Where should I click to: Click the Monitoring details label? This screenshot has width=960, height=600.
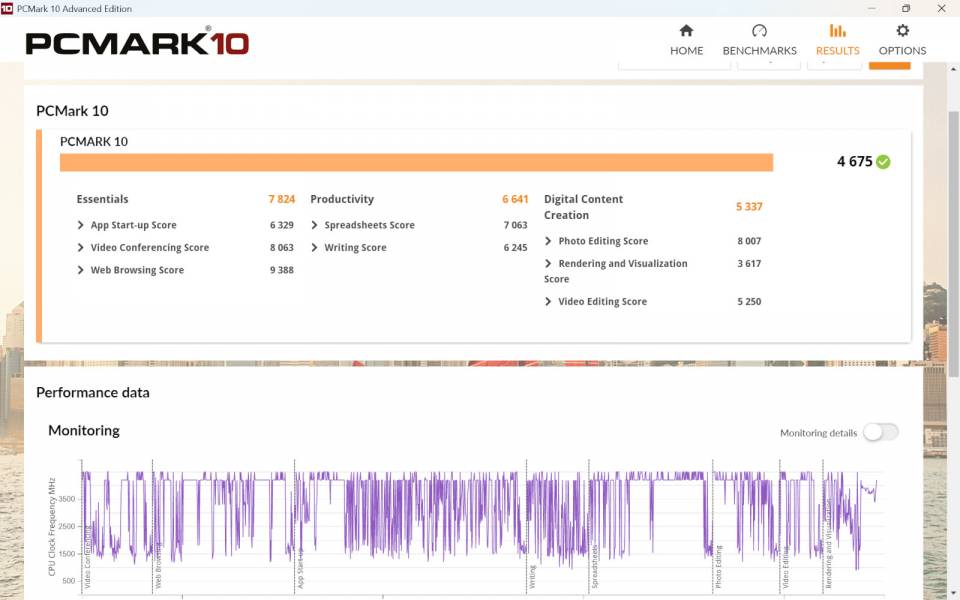coord(819,433)
